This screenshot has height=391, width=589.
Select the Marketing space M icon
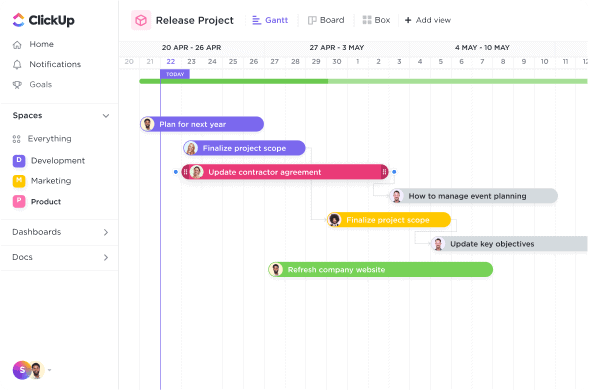pyautogui.click(x=19, y=181)
